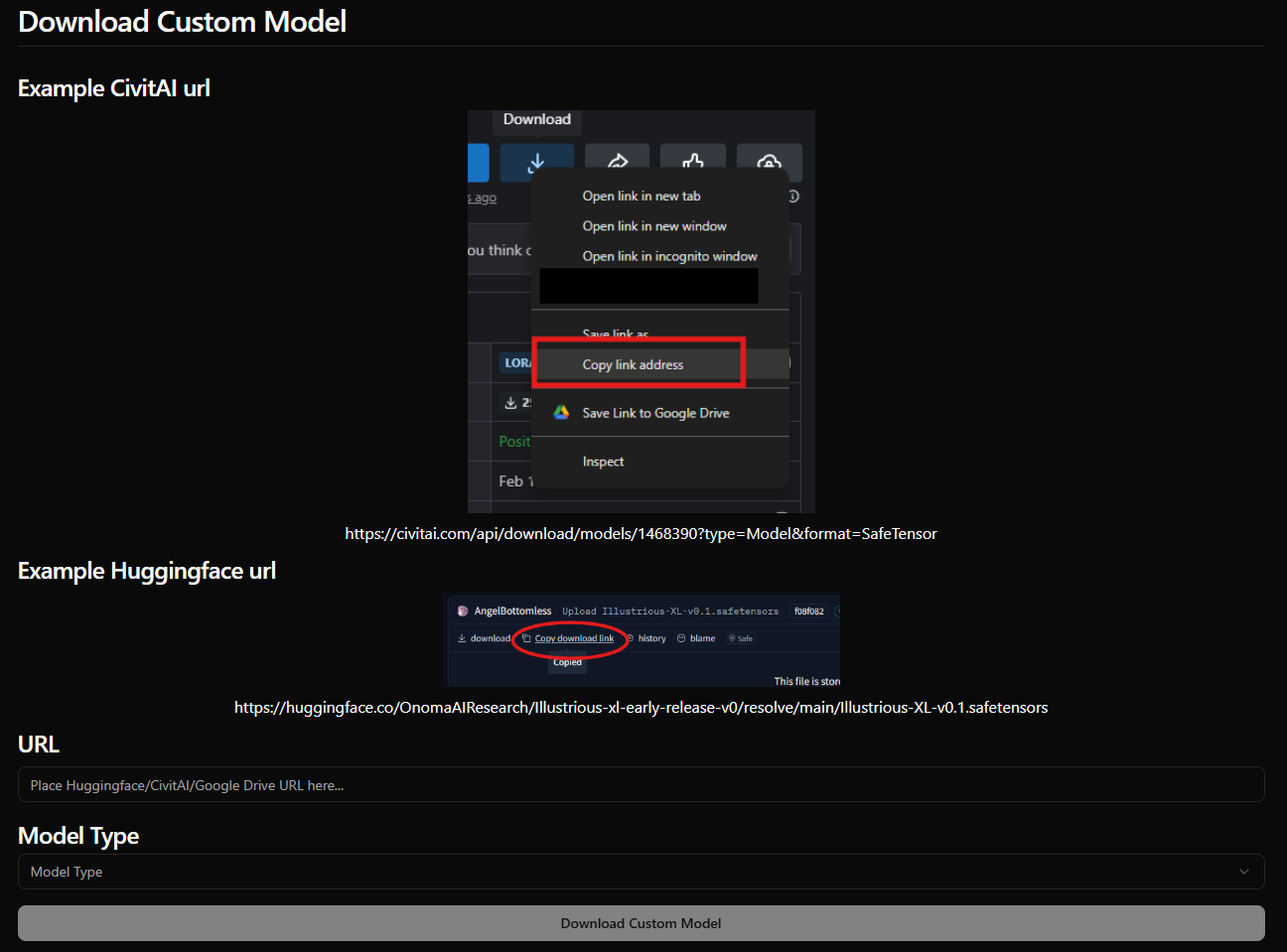The height and width of the screenshot is (952, 1287).
Task: Click the example Huggingface URL text
Action: pyautogui.click(x=641, y=708)
